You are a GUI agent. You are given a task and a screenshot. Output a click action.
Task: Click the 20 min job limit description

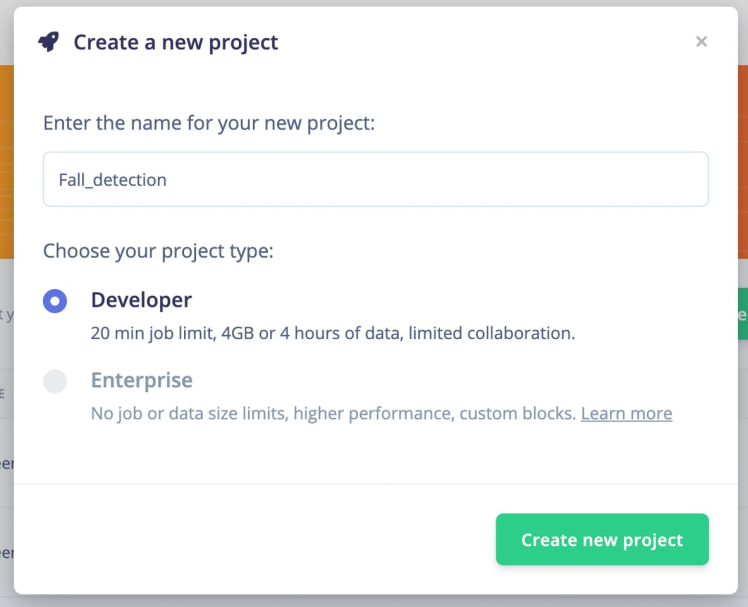pyautogui.click(x=332, y=333)
